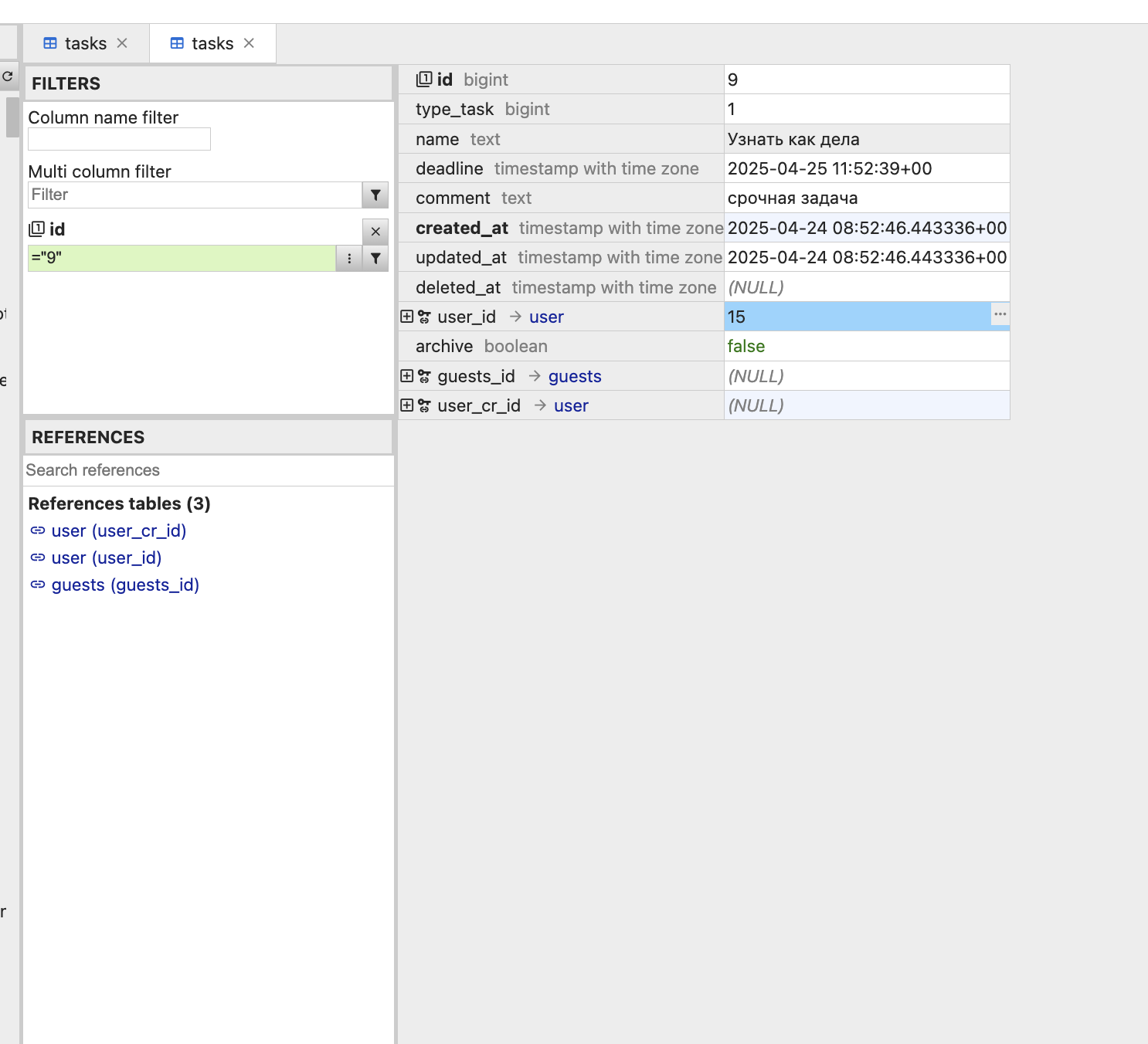Focus the Column name filter field
1148x1044 pixels.
click(119, 139)
